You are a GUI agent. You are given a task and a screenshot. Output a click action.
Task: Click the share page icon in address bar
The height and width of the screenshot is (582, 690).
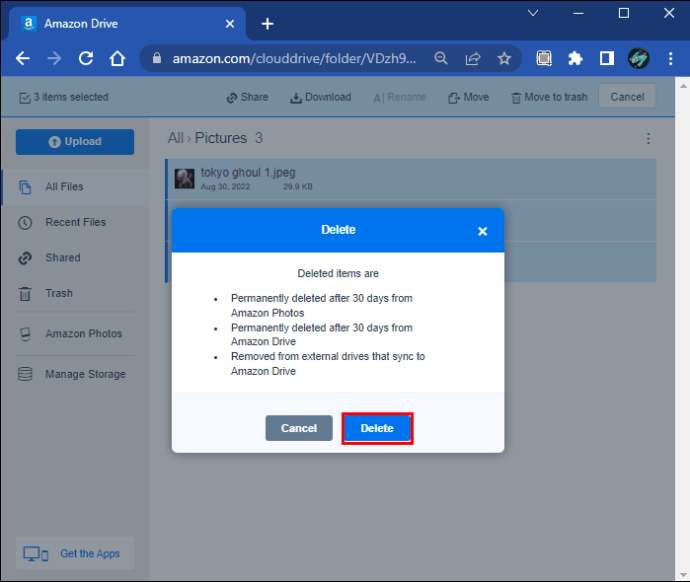coord(473,58)
